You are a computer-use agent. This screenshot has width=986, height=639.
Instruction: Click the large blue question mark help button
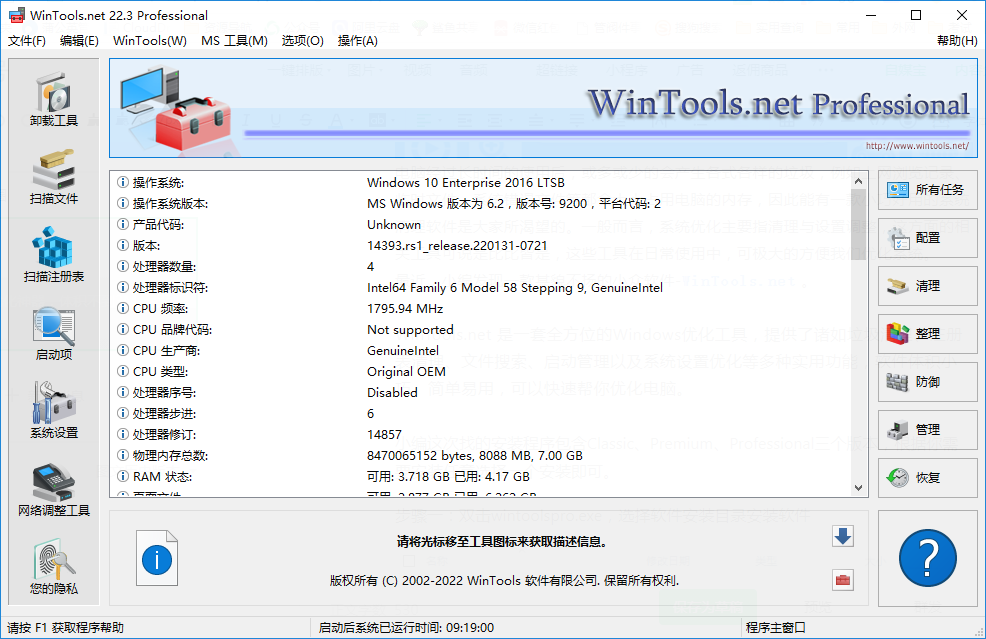point(928,558)
